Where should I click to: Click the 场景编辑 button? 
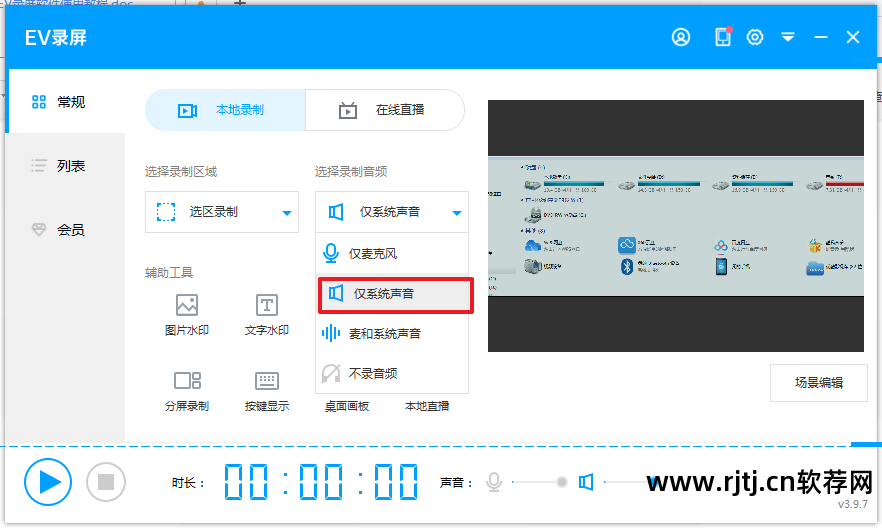pos(818,383)
